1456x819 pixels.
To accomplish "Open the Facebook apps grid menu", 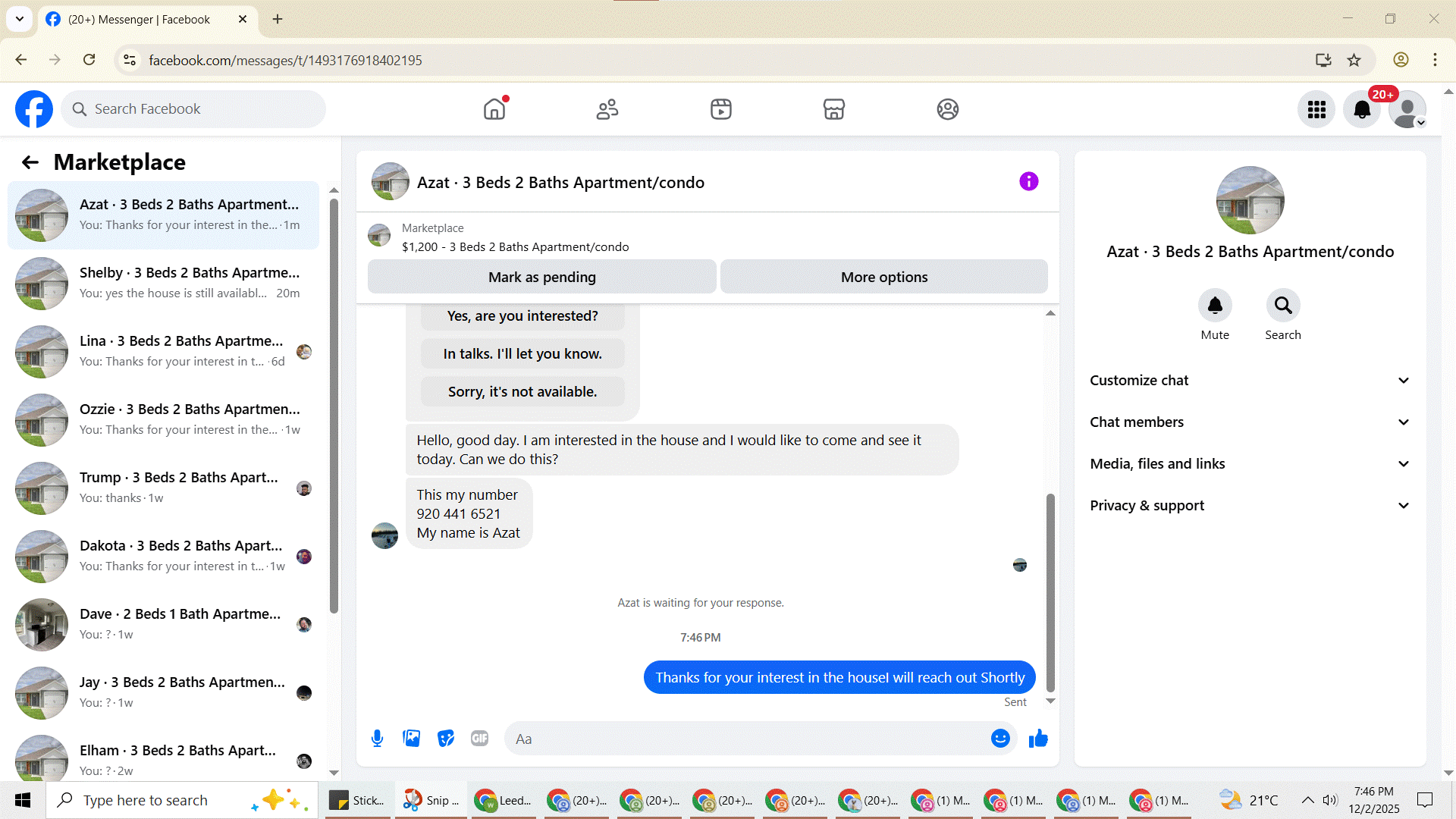I will [x=1316, y=109].
